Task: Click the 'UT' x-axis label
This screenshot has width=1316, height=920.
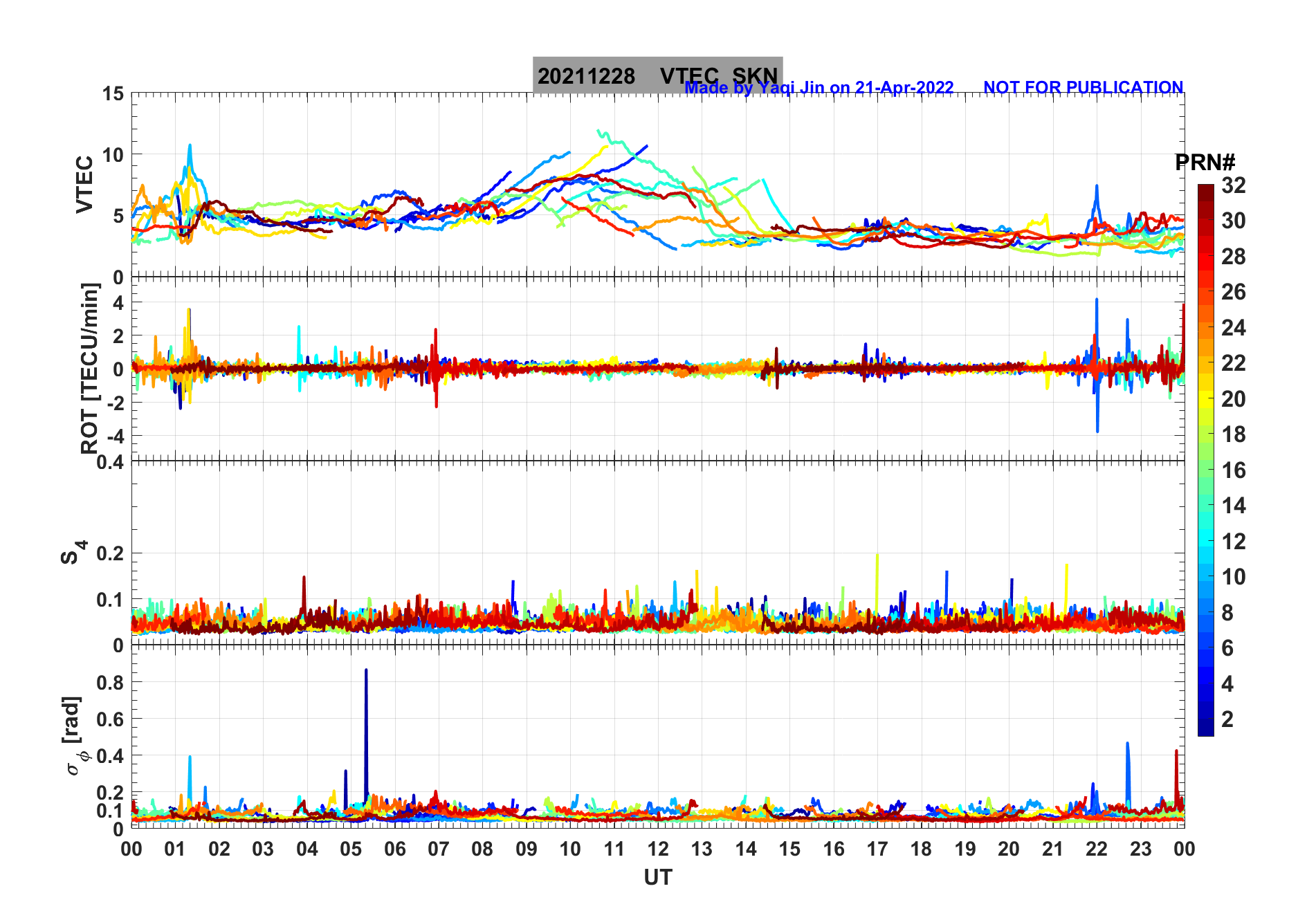Action: tap(657, 878)
